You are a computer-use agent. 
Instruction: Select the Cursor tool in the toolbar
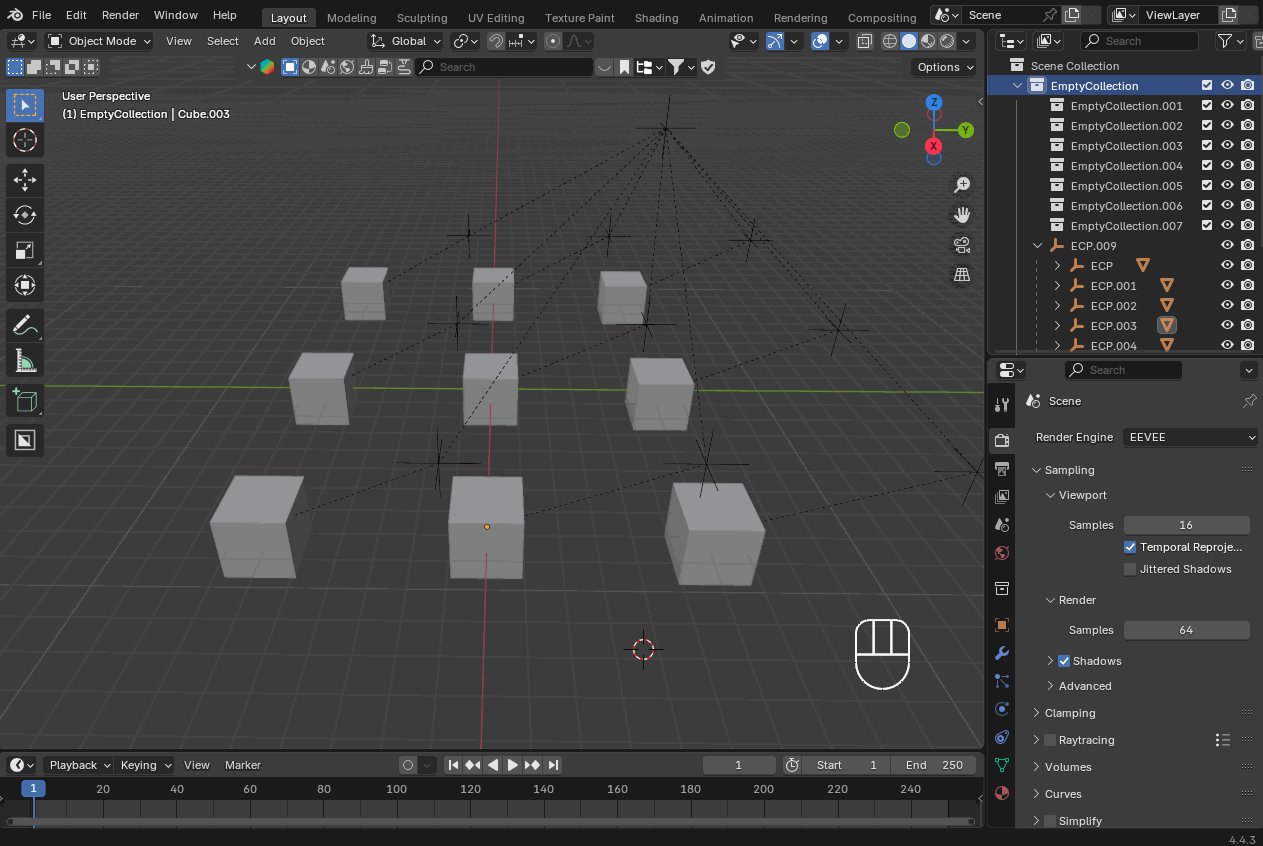(25, 140)
